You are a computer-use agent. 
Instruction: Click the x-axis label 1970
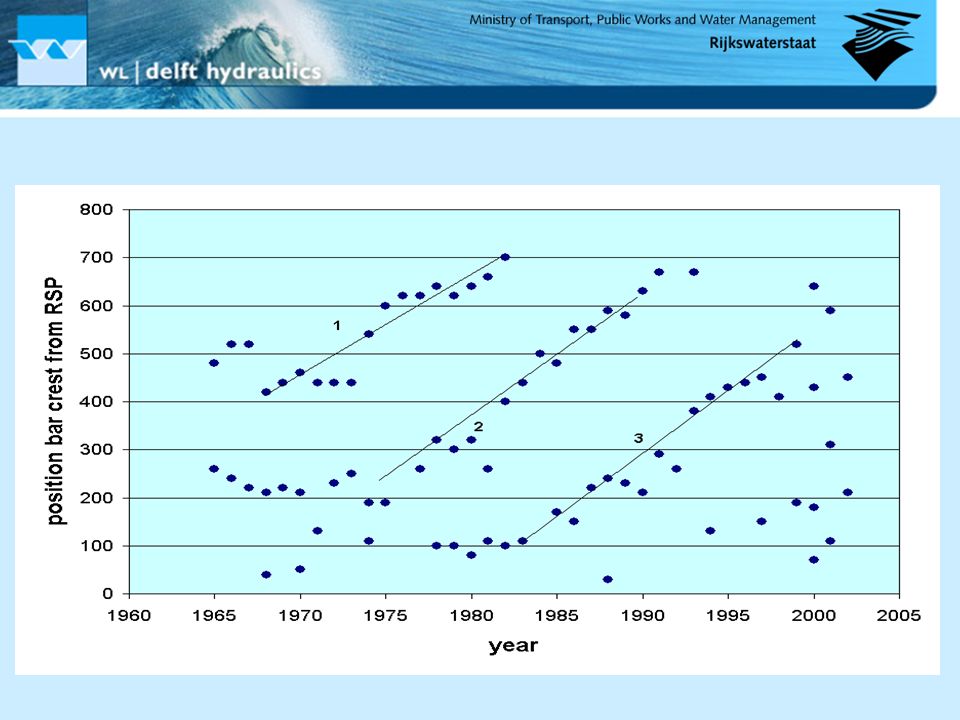click(x=300, y=615)
